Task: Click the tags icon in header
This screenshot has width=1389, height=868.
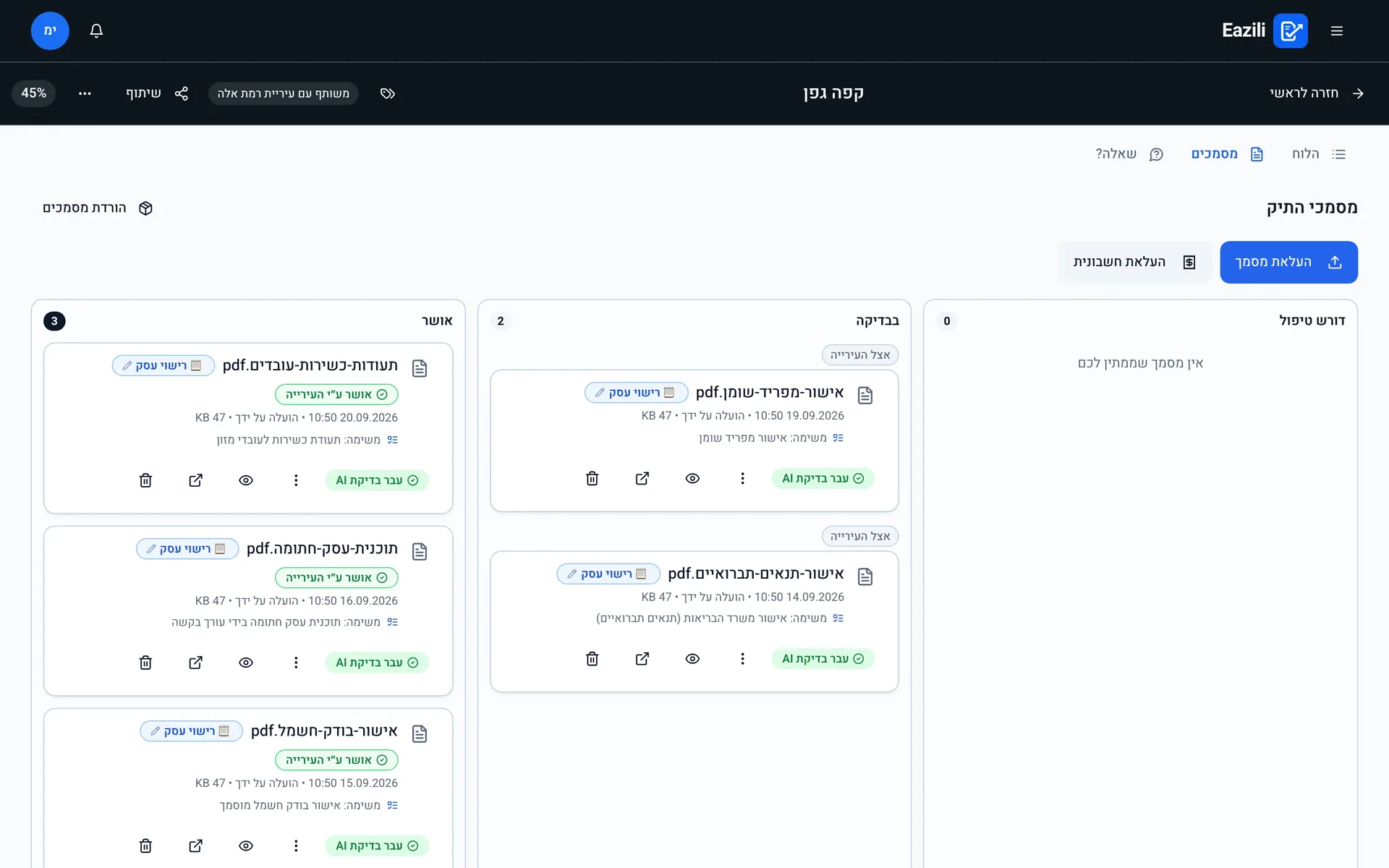Action: pos(388,93)
